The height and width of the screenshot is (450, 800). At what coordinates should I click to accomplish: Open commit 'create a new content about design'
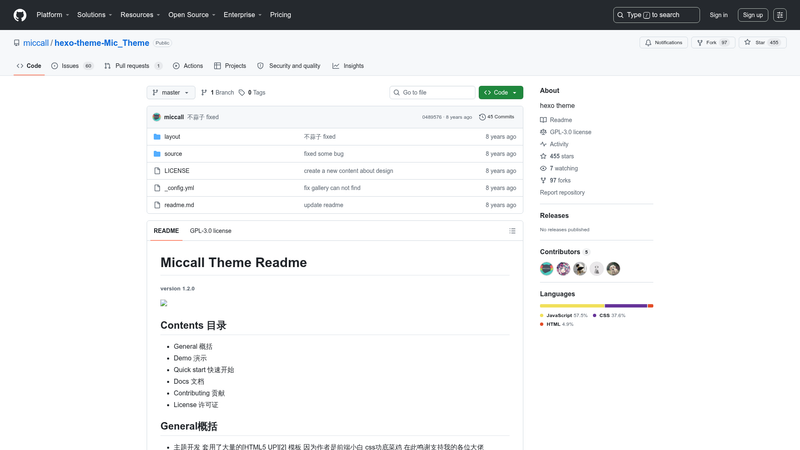point(348,171)
